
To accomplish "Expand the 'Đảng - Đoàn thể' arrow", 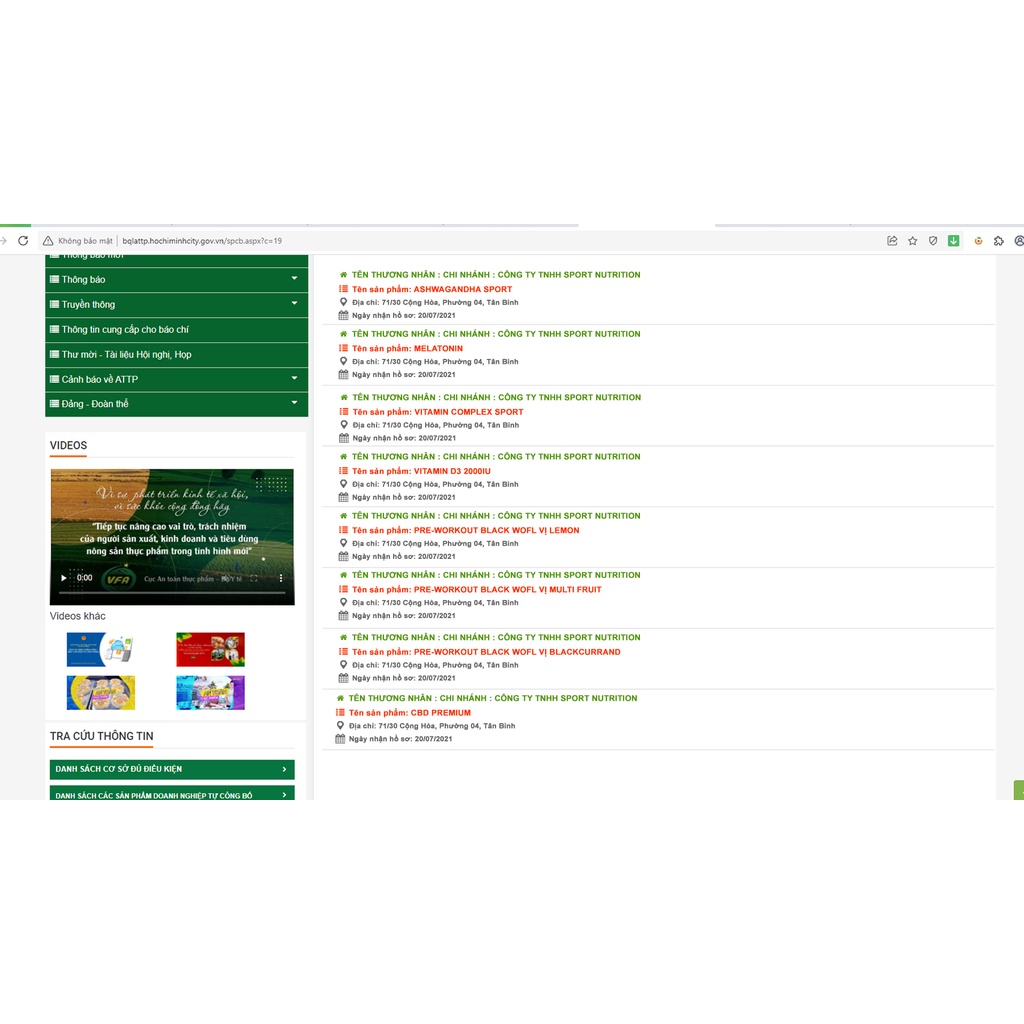I will point(294,403).
